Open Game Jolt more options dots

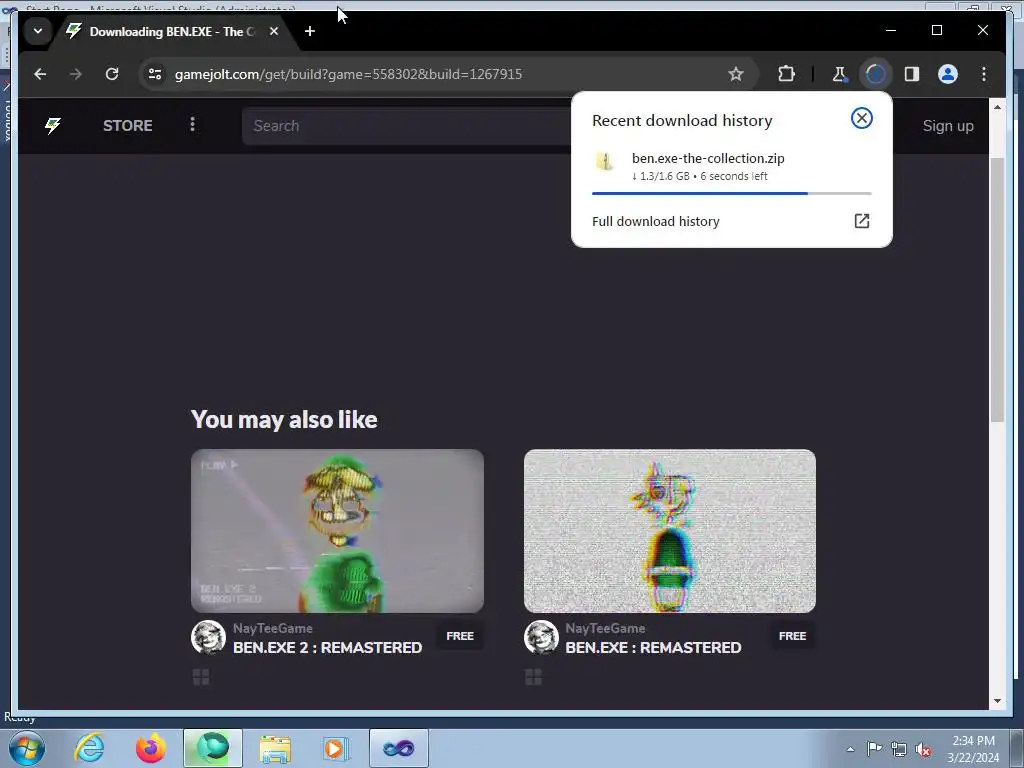point(192,124)
